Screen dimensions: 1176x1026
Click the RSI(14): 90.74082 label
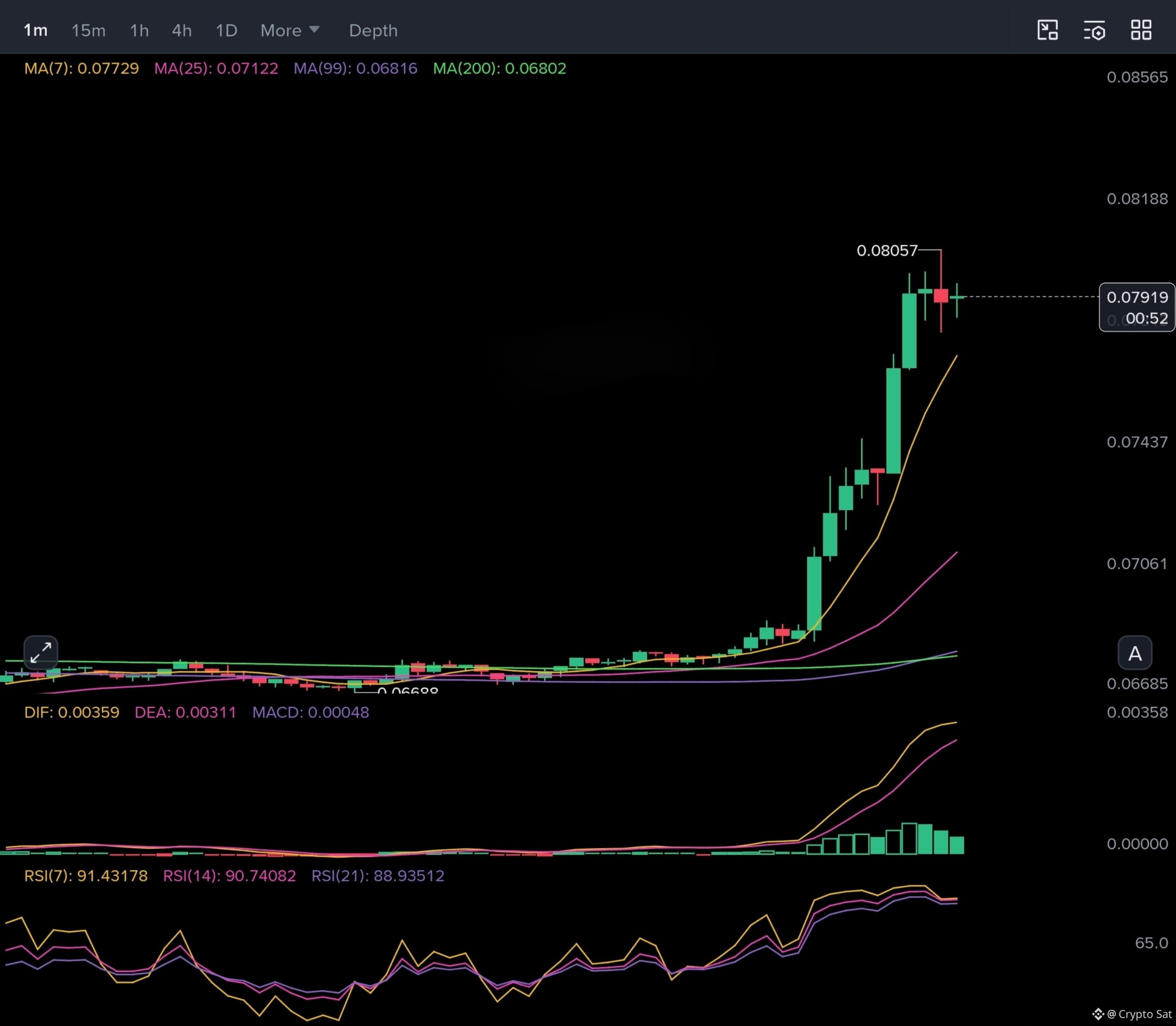coord(229,875)
